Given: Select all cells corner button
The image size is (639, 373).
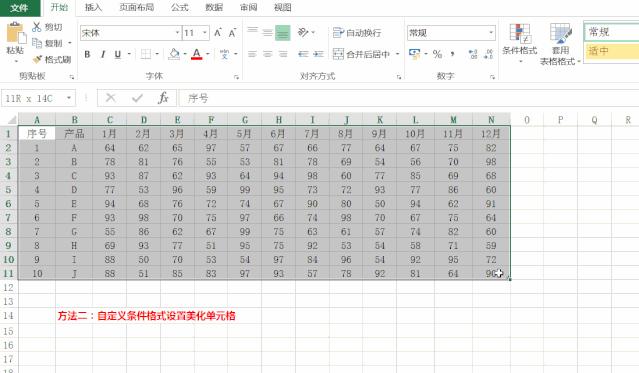Looking at the screenshot, I should (x=9, y=119).
